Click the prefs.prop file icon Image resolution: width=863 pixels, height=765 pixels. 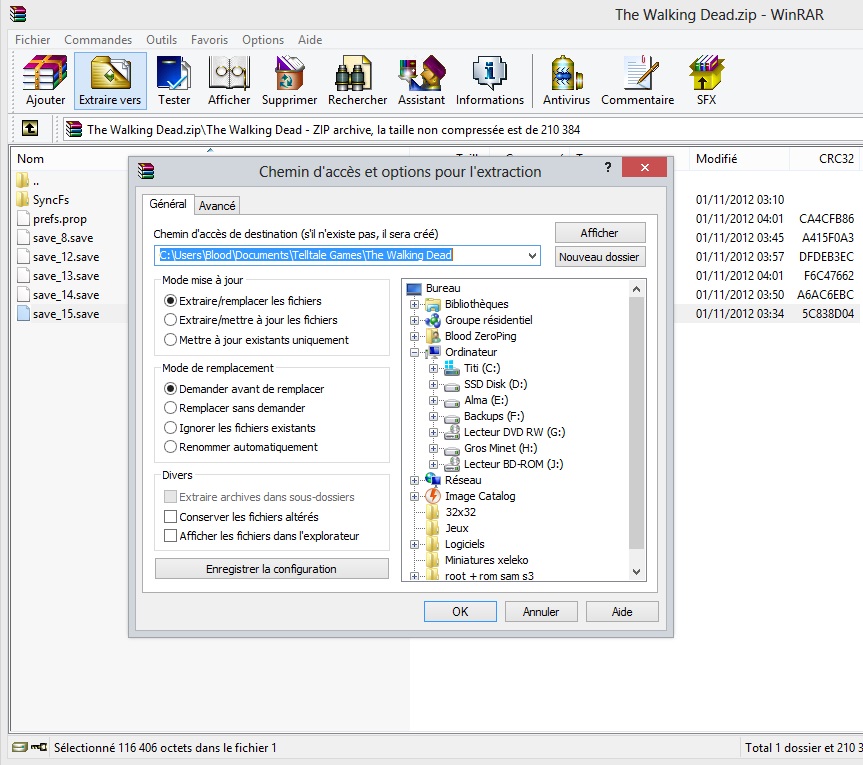pyautogui.click(x=23, y=218)
